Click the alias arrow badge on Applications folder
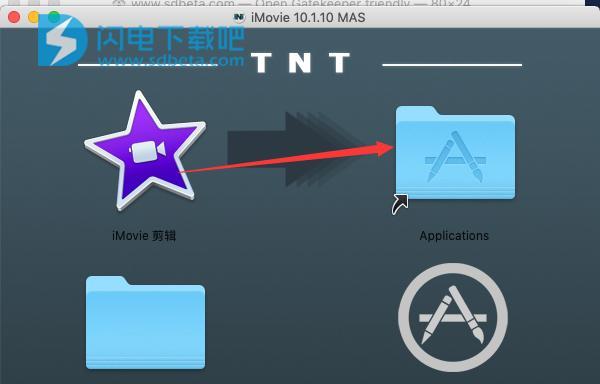Screen dimensions: 600x384 [400, 204]
